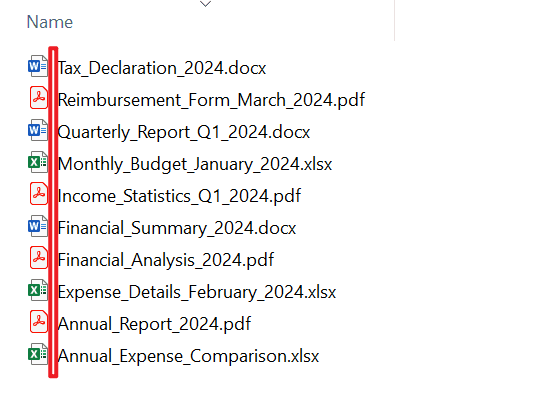The height and width of the screenshot is (397, 536).
Task: Select the Monthly_Budget_January_2024.xlsx file name
Action: tap(195, 164)
